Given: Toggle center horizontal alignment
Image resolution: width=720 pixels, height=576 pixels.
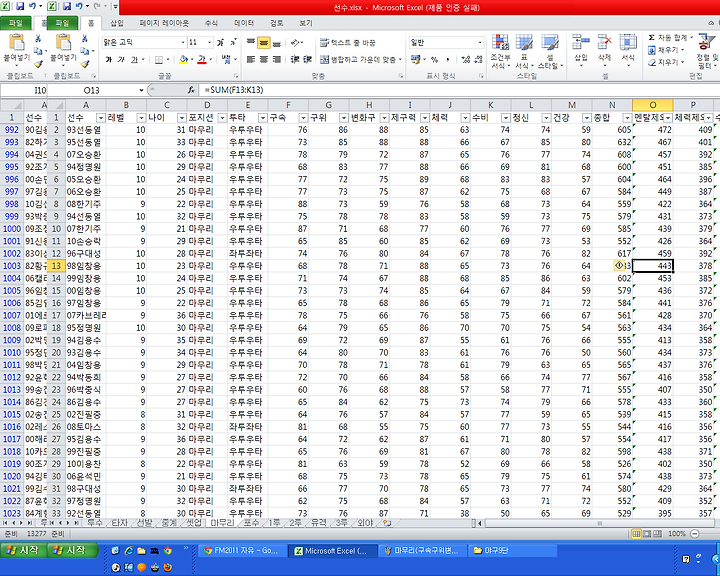Looking at the screenshot, I should (264, 59).
